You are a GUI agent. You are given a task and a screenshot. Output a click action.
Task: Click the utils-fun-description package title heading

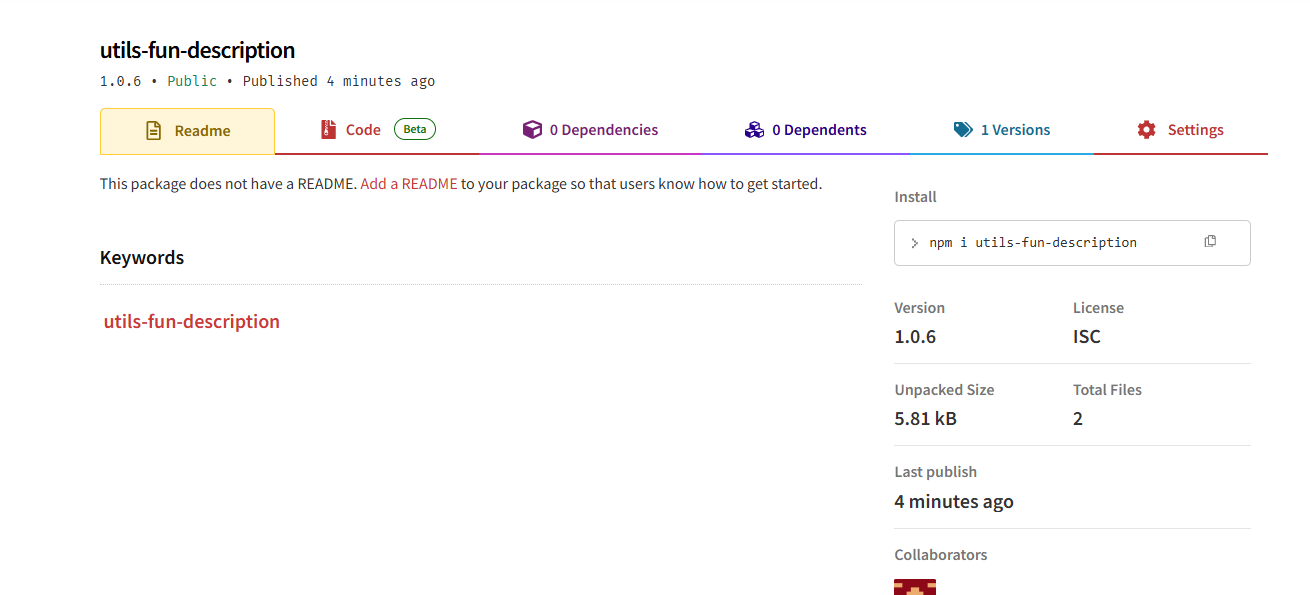pos(197,51)
